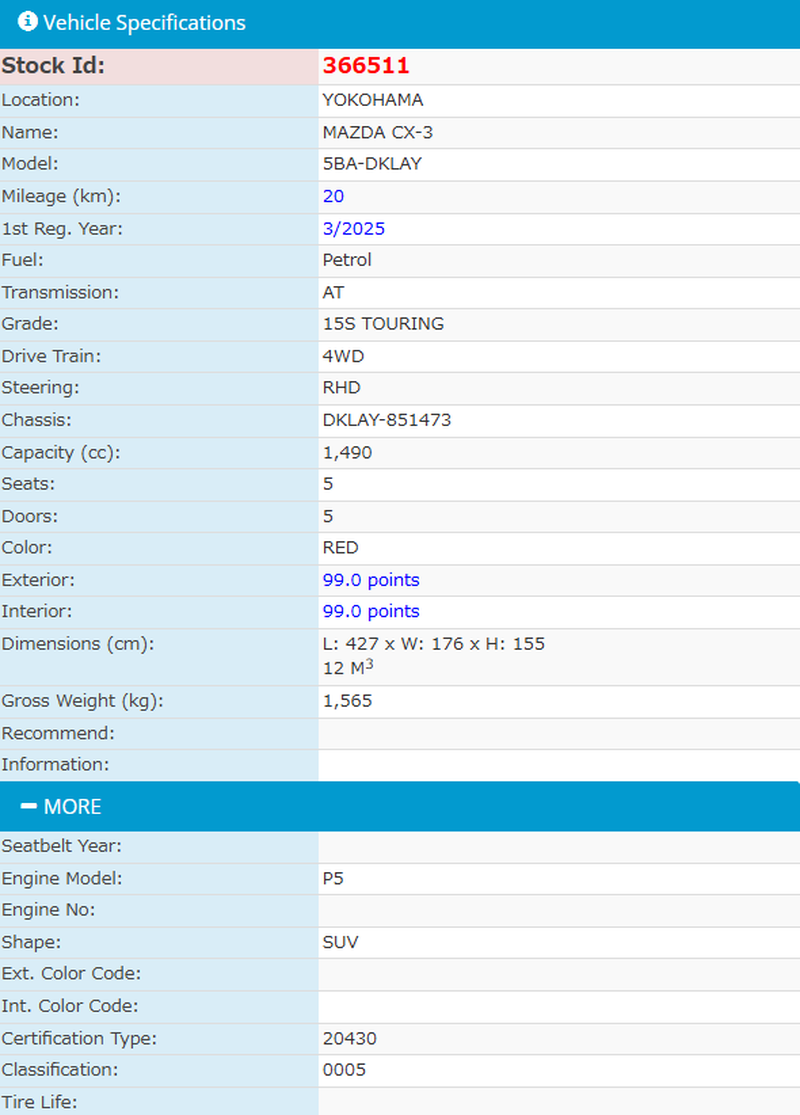800x1115 pixels.
Task: Click the Seats value 5
Action: pos(328,484)
